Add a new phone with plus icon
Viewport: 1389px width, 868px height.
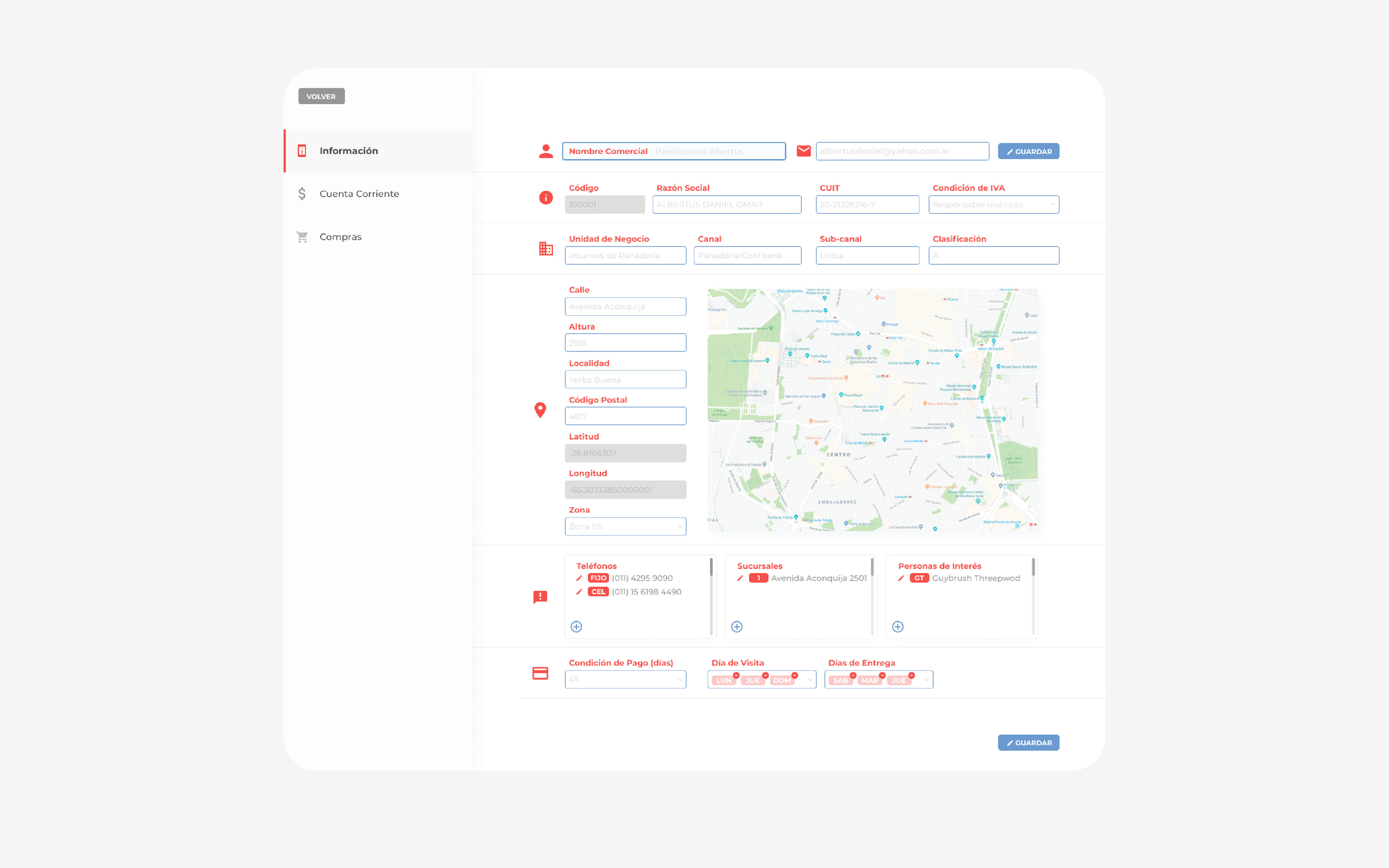click(x=576, y=626)
